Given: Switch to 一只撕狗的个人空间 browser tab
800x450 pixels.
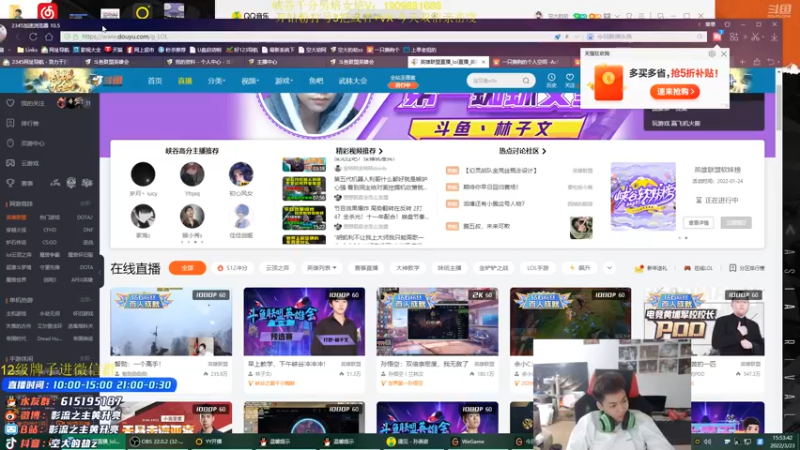Looking at the screenshot, I should [528, 62].
